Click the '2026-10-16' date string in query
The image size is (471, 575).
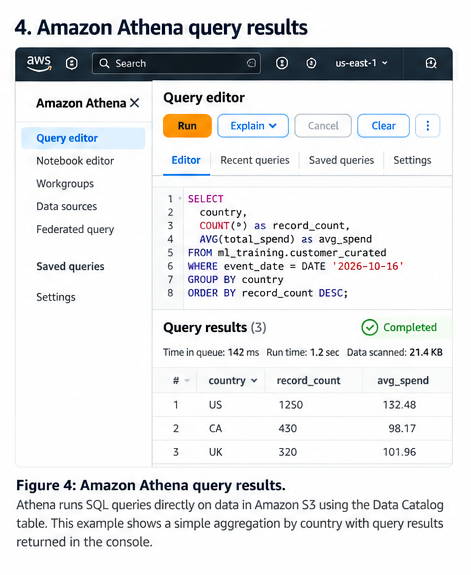pyautogui.click(x=368, y=266)
